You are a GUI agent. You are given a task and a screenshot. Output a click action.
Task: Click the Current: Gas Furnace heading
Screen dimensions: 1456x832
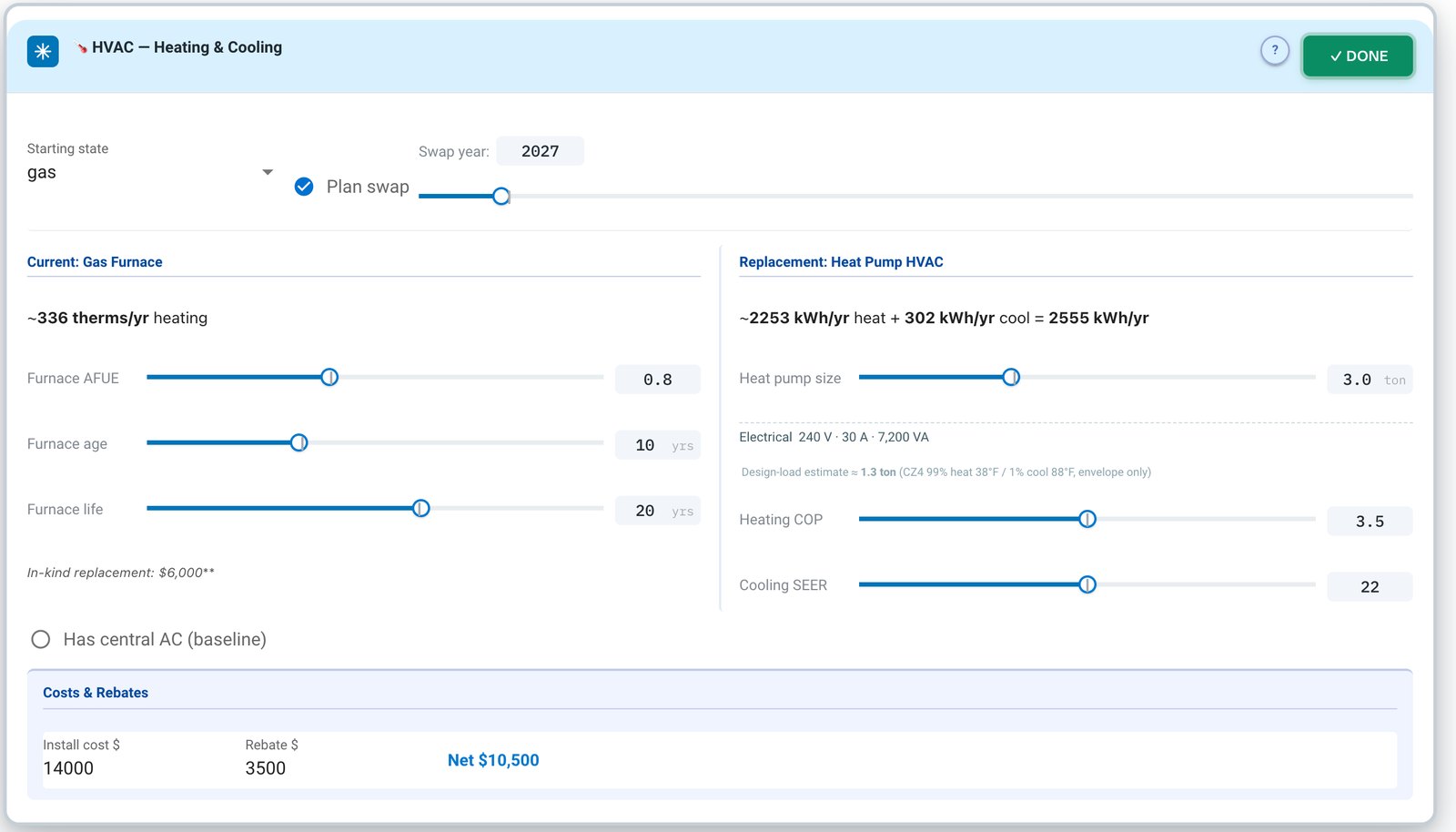(x=95, y=262)
